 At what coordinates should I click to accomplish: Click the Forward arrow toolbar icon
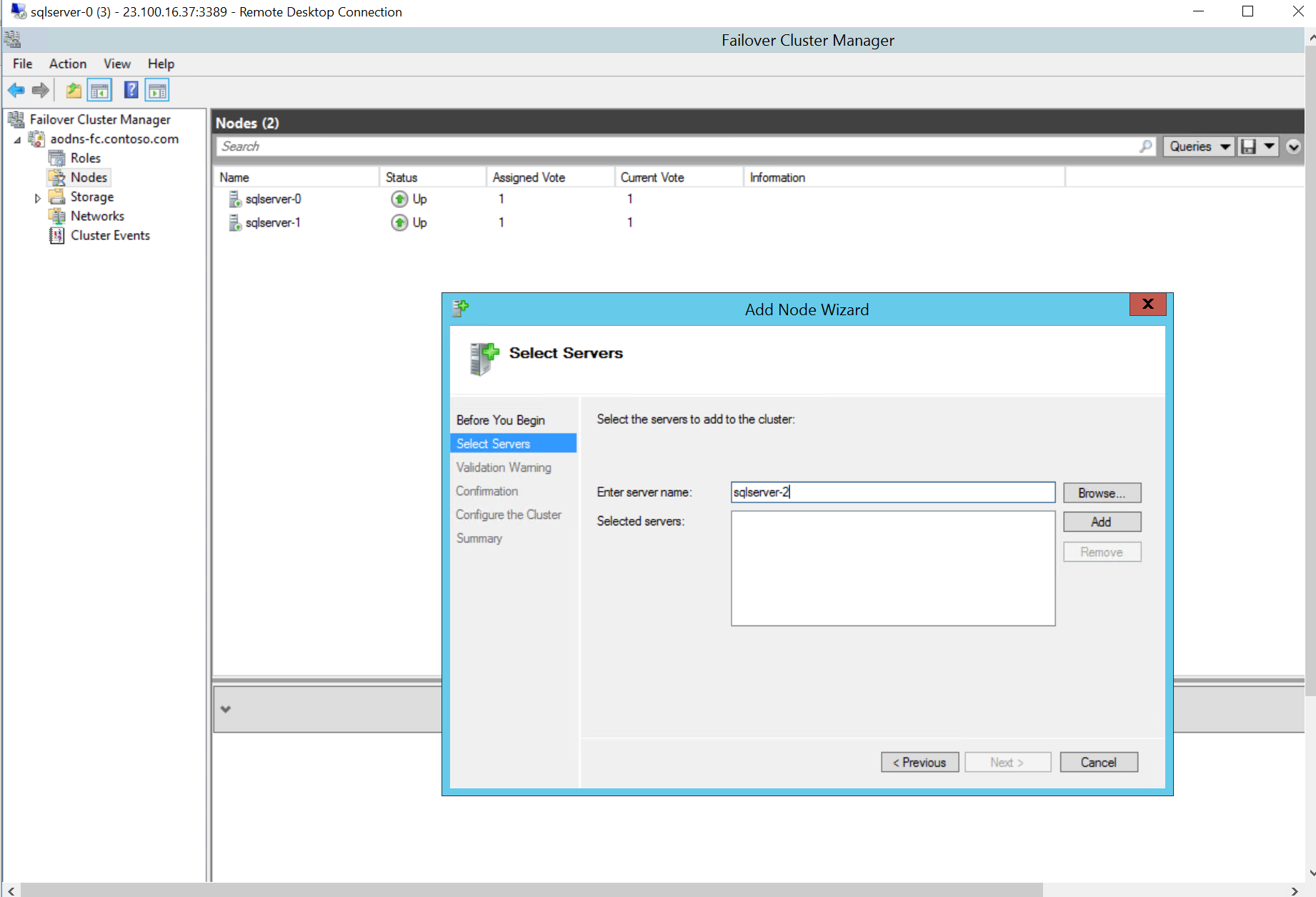[41, 90]
